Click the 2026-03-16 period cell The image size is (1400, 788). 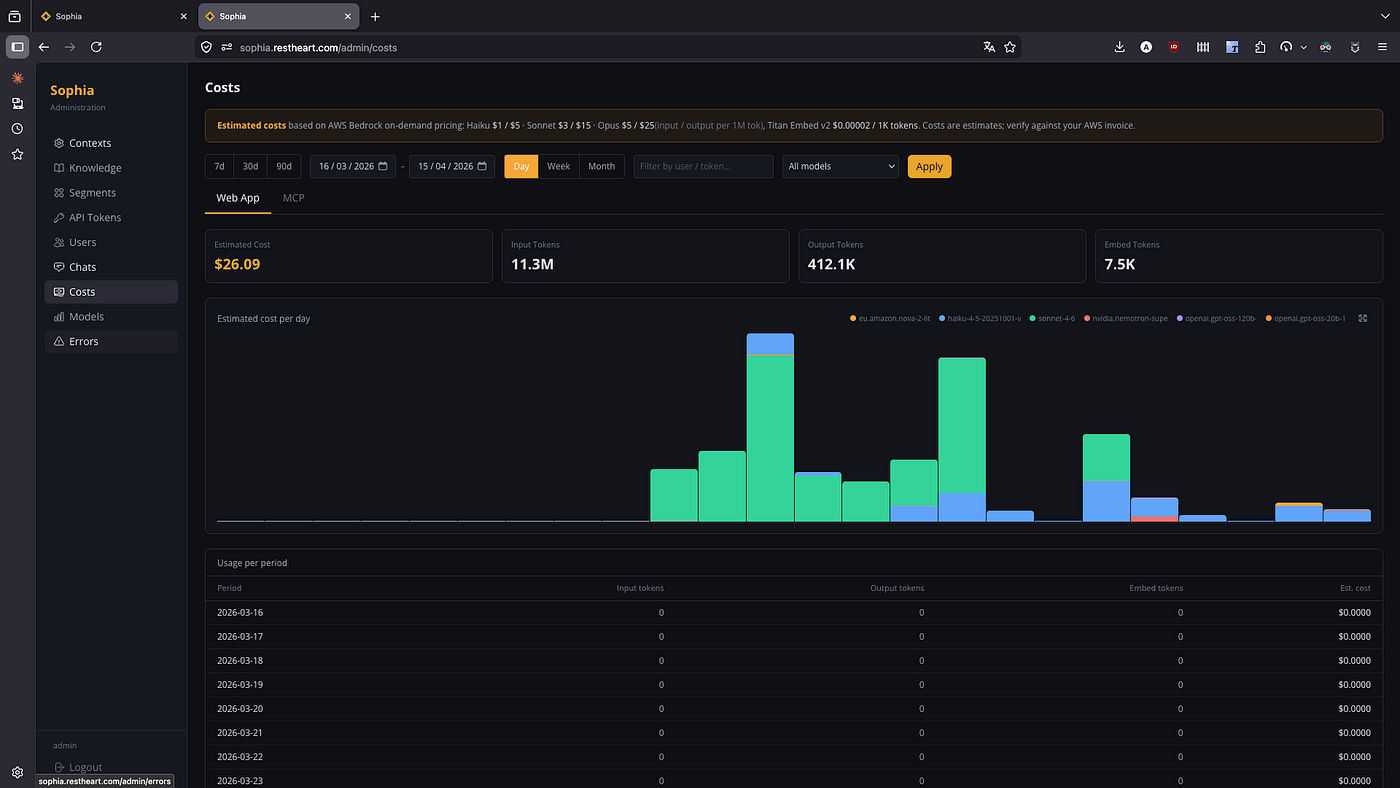click(240, 612)
